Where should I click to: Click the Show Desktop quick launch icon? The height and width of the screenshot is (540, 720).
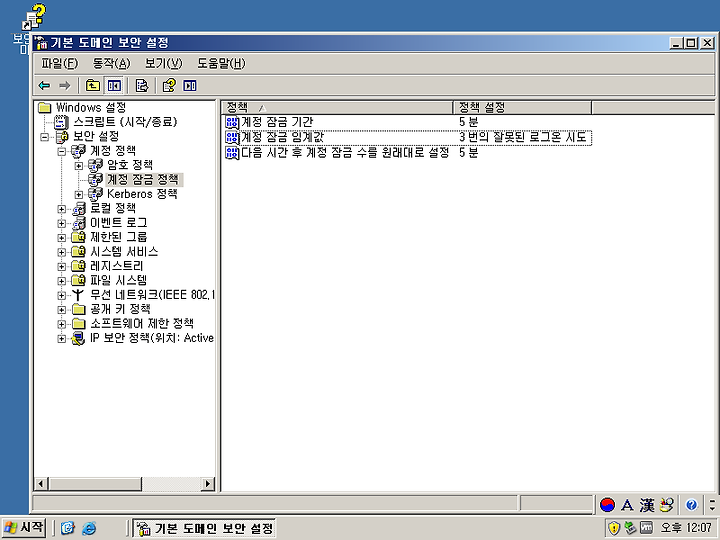point(68,529)
